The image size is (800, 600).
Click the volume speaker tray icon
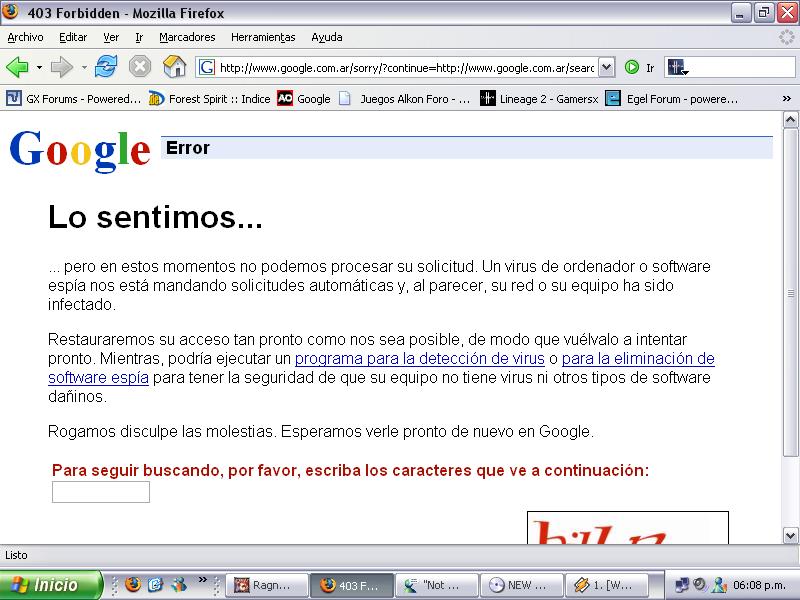pos(701,584)
